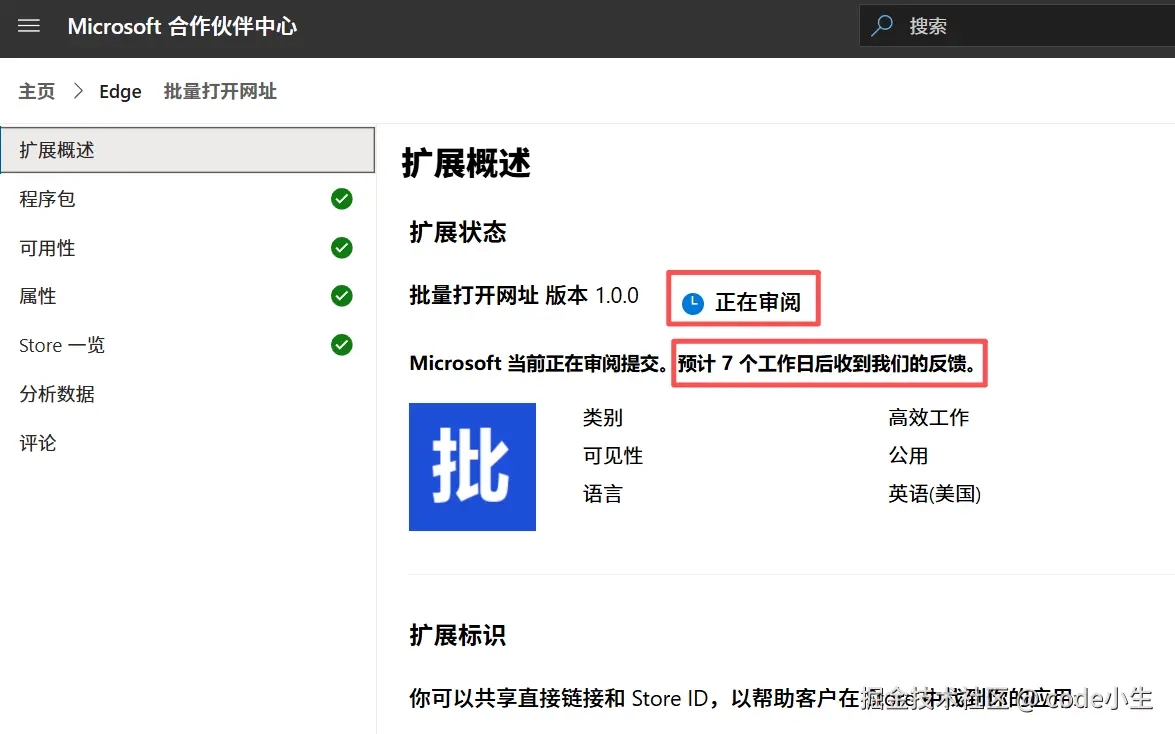This screenshot has width=1175, height=734.
Task: Click the 扩展概述 page heading
Action: click(466, 163)
